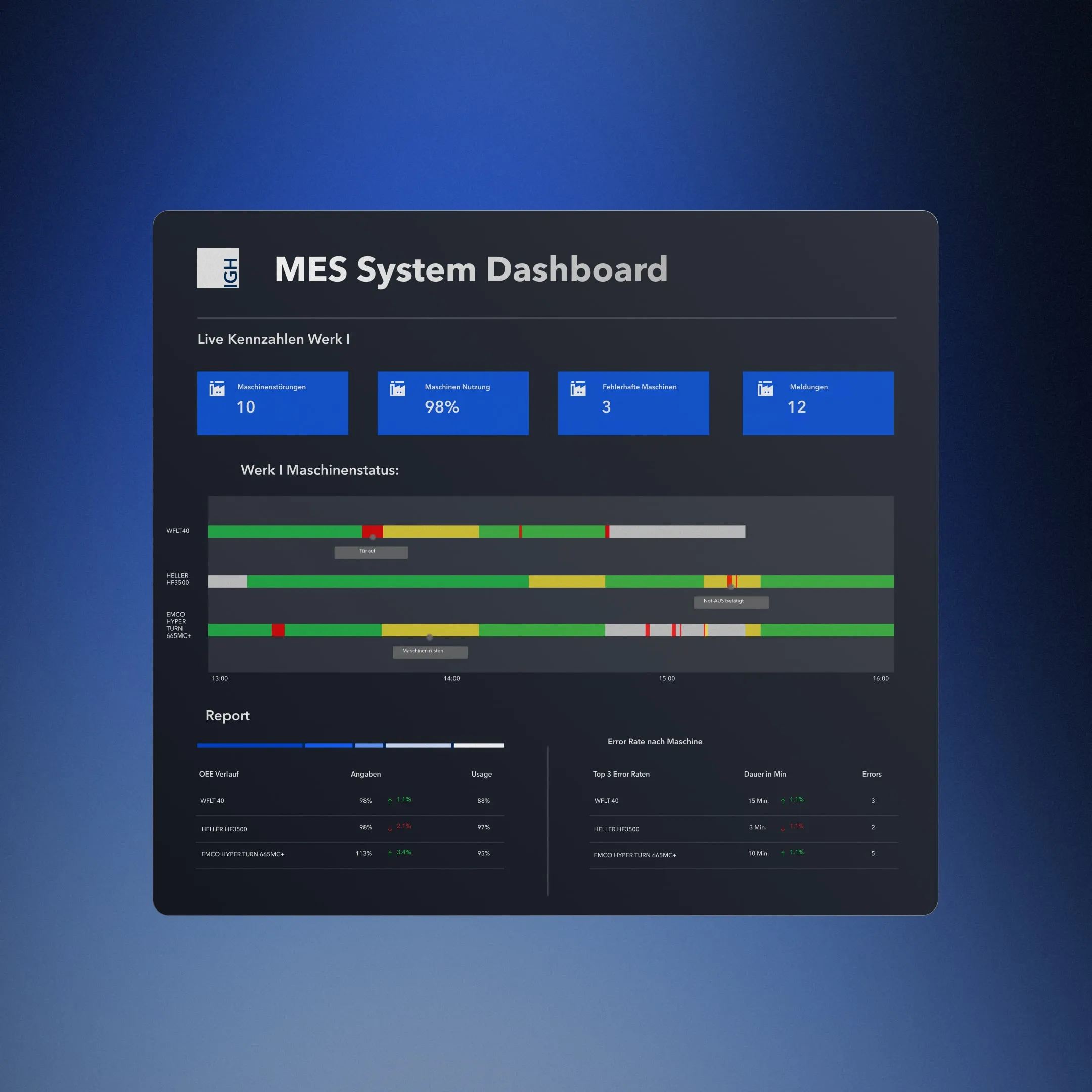Click the Tür auf tooltip on WFLT40 timeline
The width and height of the screenshot is (1092, 1092).
coord(371,551)
